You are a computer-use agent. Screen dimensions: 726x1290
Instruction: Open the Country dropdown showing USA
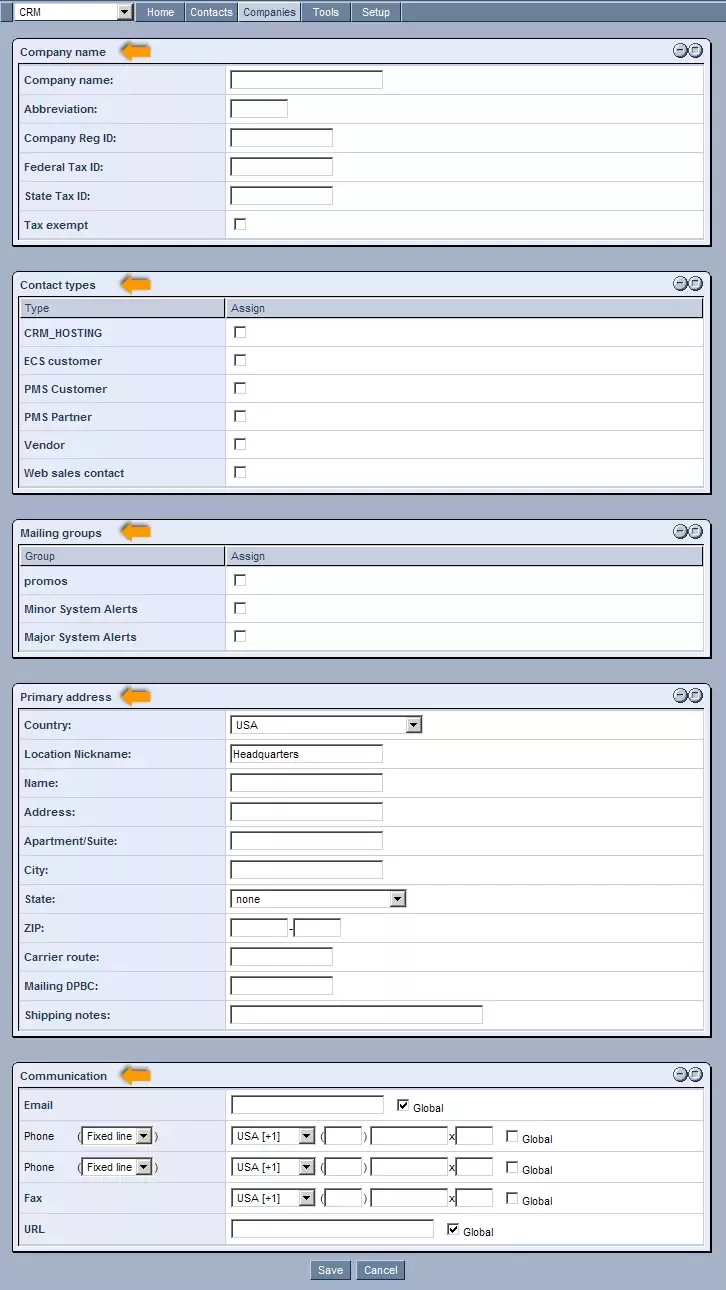pyautogui.click(x=326, y=725)
